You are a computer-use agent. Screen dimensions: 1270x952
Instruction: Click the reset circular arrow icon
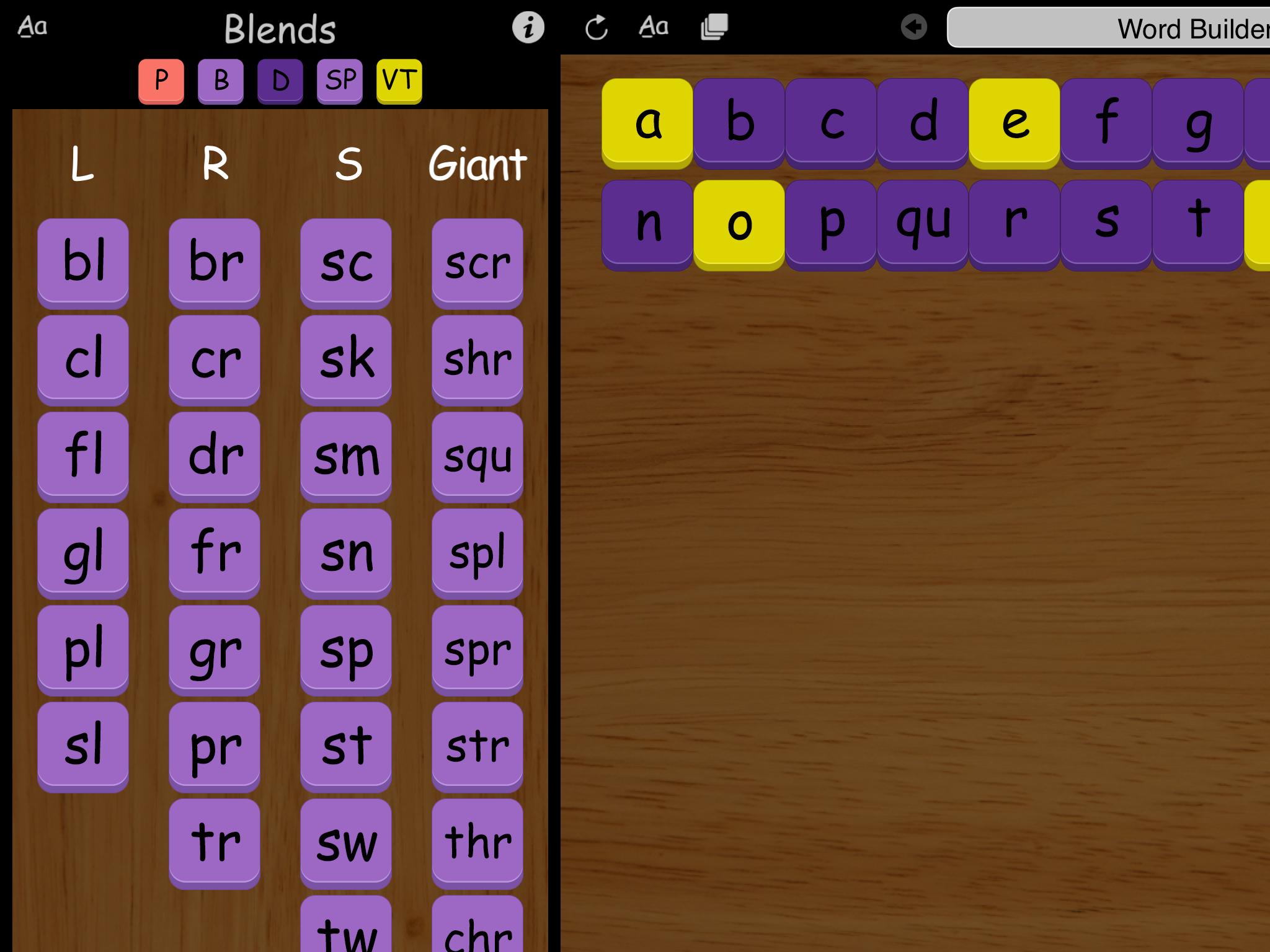(597, 28)
